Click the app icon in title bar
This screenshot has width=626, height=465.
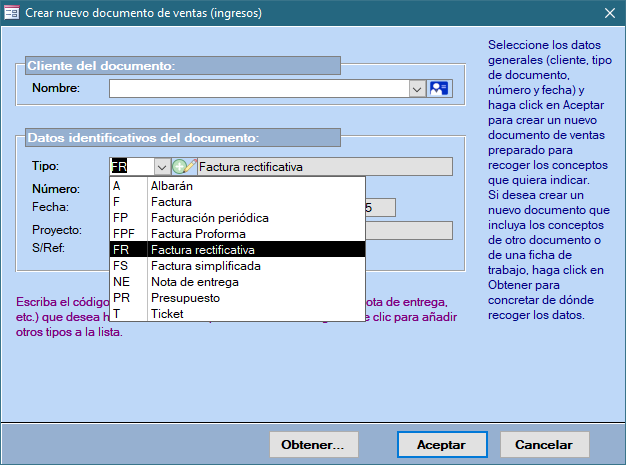point(11,12)
